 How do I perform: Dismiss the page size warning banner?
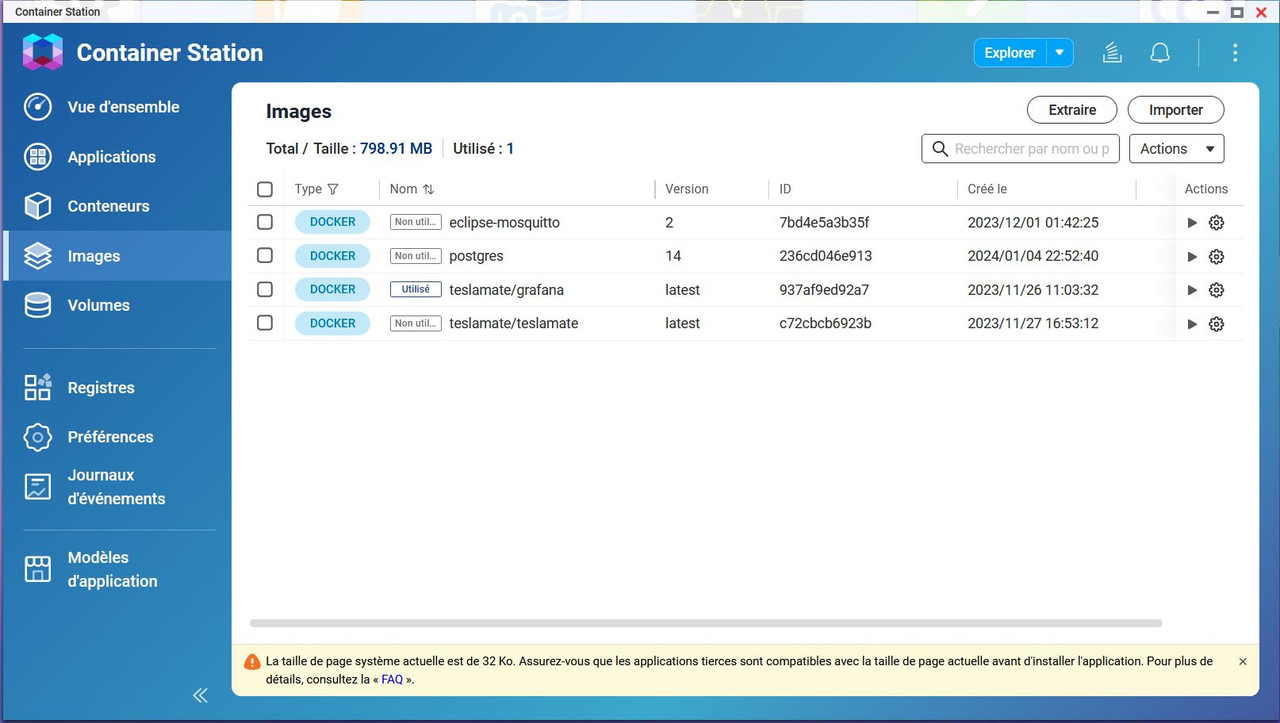click(x=1243, y=662)
